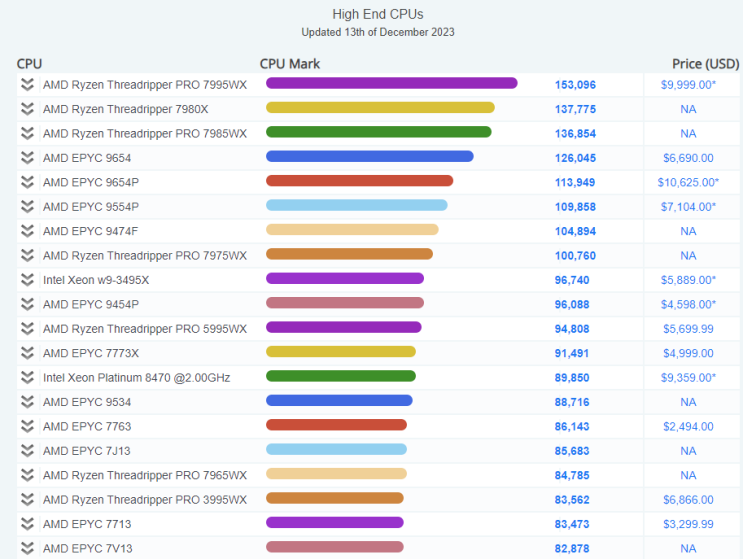
Task: Click the $4,598.00* price for EPYC 9454P
Action: [689, 305]
